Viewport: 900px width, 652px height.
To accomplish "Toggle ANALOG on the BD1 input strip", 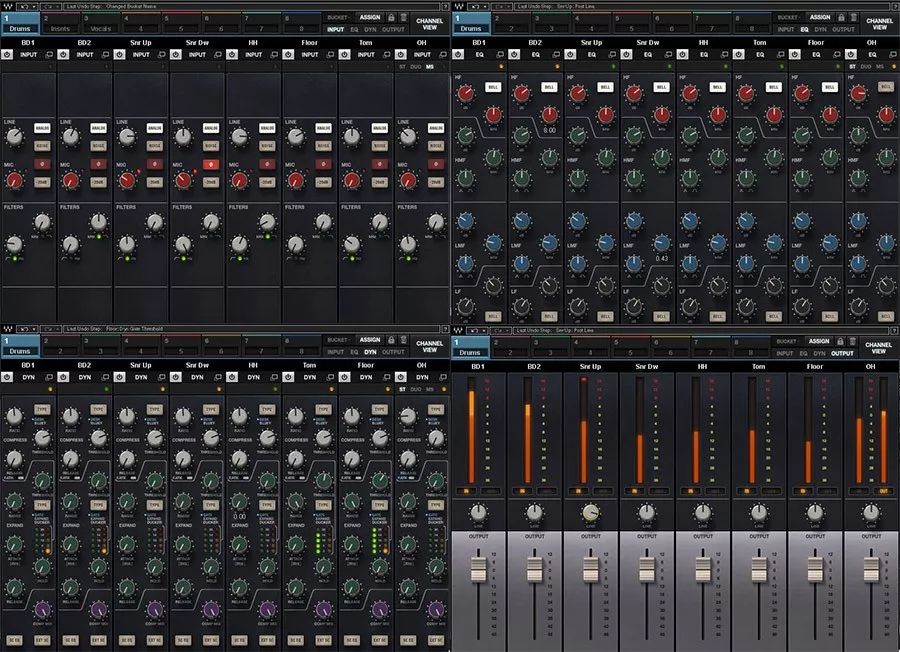I will click(42, 128).
